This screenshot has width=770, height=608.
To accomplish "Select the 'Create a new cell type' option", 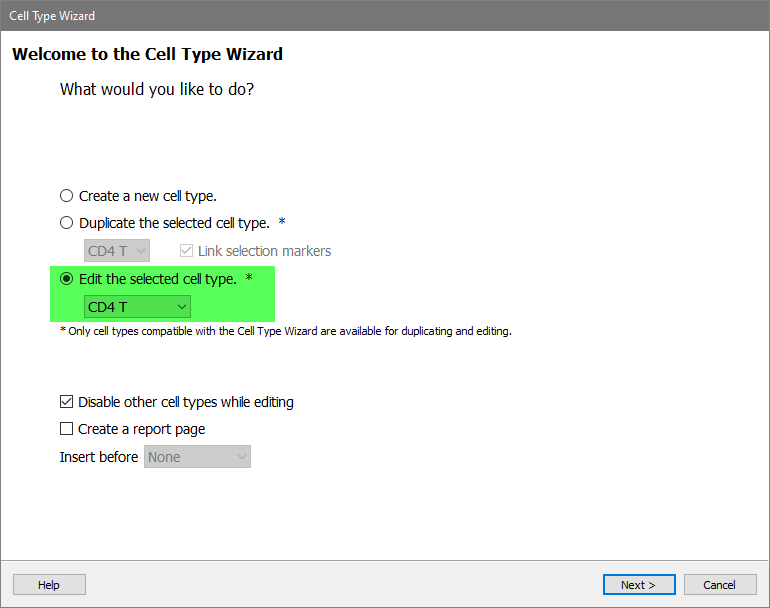I will pyautogui.click(x=67, y=196).
